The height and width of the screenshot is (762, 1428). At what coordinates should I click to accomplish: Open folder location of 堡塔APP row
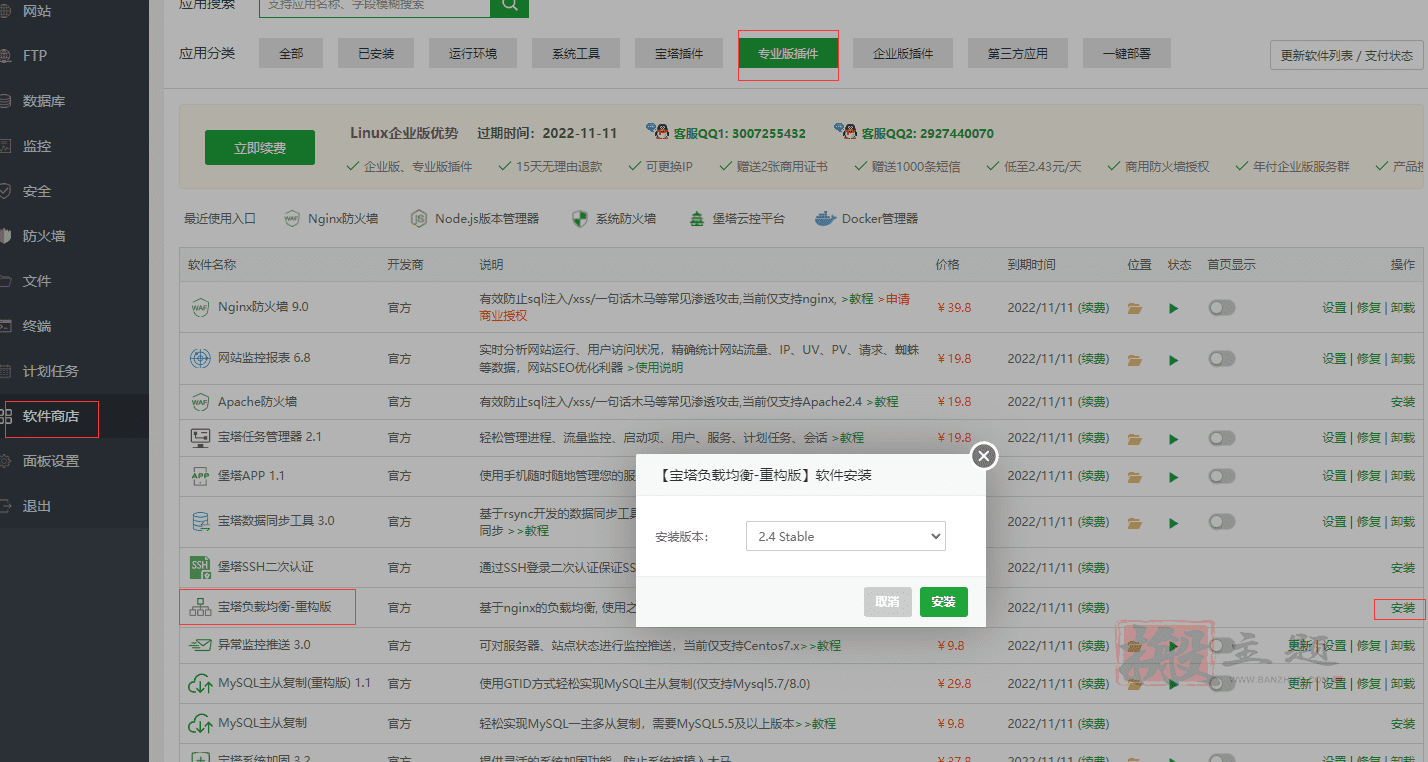[1134, 476]
